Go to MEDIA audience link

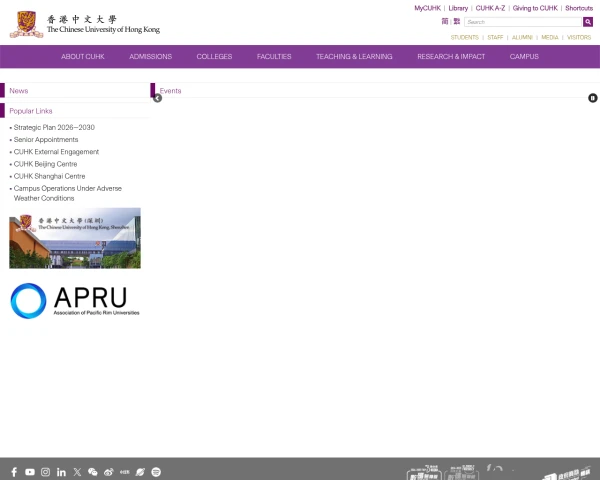(x=550, y=37)
